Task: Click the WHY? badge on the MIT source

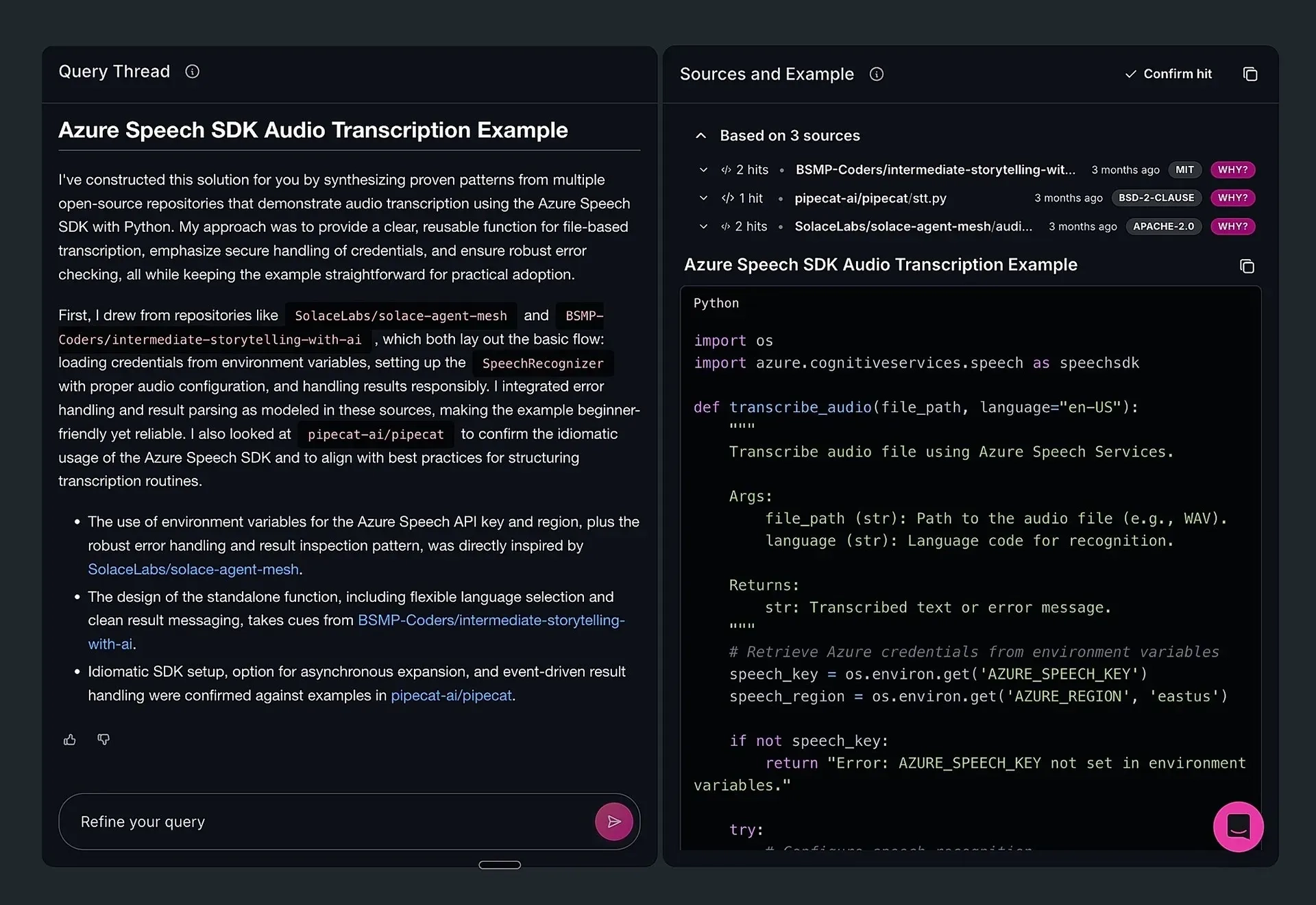Action: tap(1232, 169)
